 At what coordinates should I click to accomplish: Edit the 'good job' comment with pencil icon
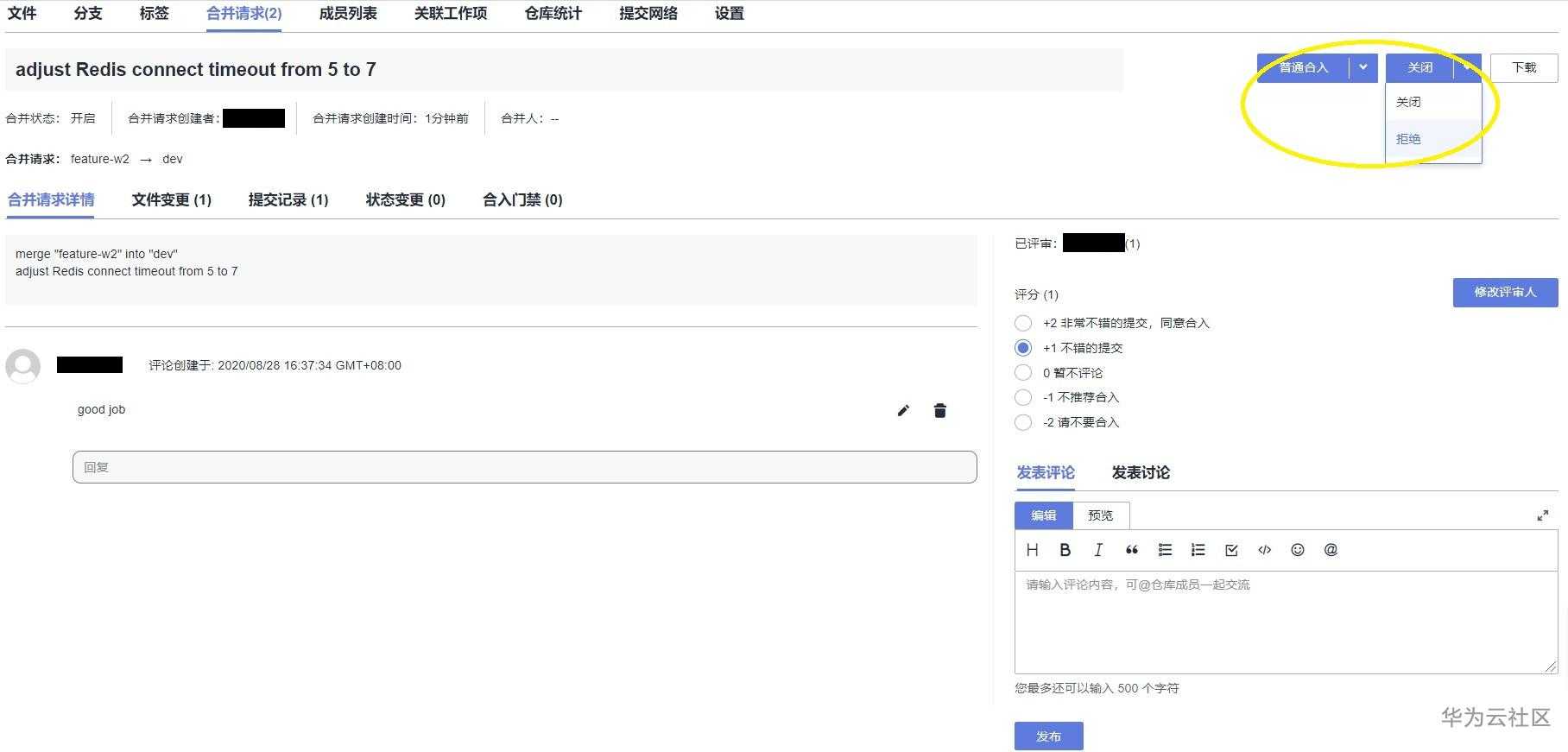[903, 411]
